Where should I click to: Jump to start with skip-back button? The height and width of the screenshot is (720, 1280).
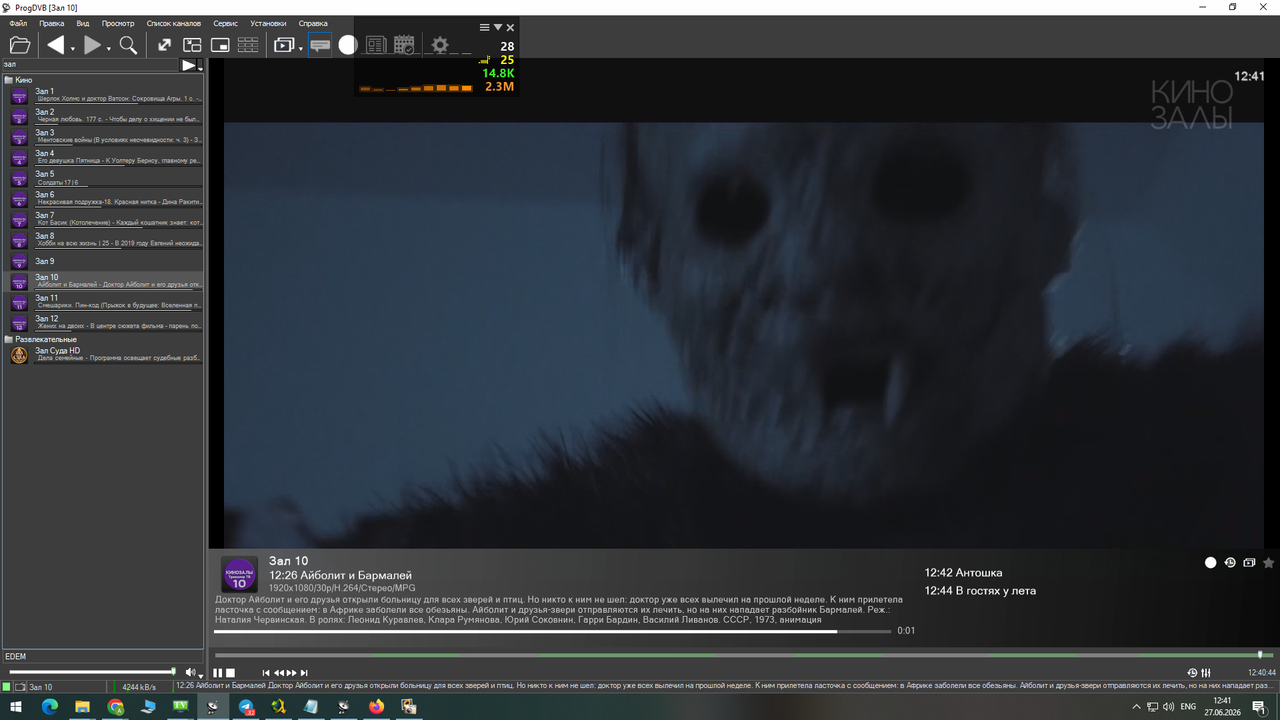(x=266, y=673)
